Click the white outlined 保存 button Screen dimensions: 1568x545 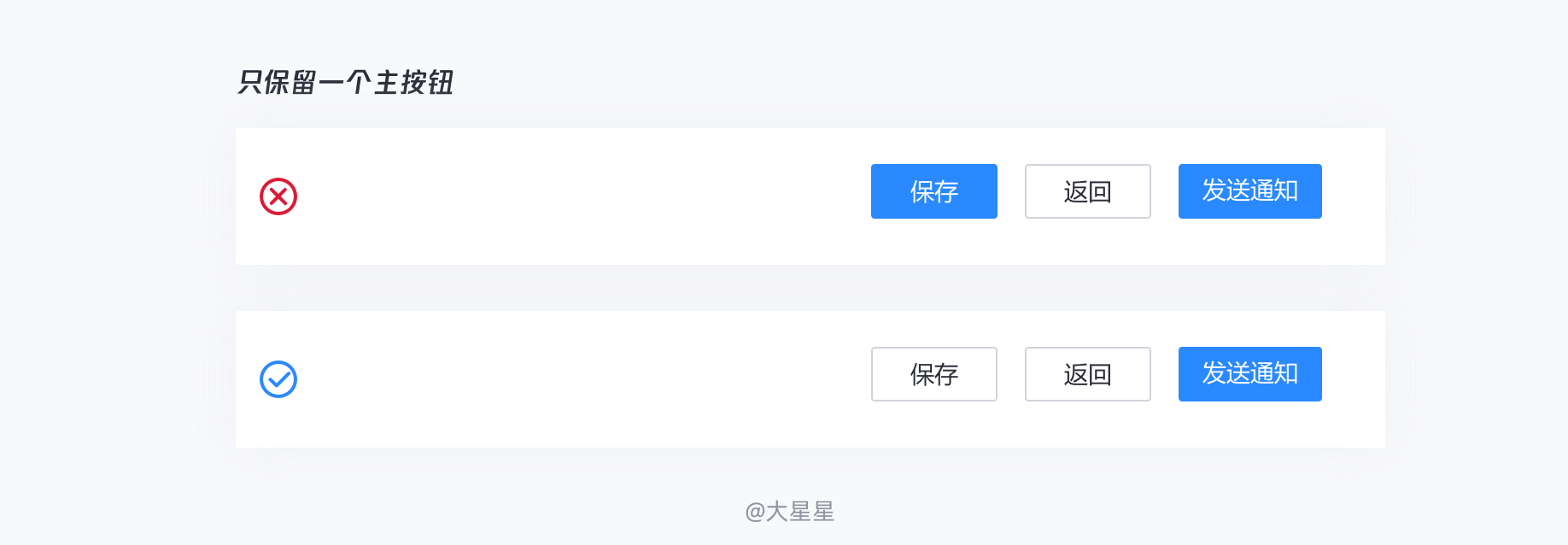pos(934,374)
